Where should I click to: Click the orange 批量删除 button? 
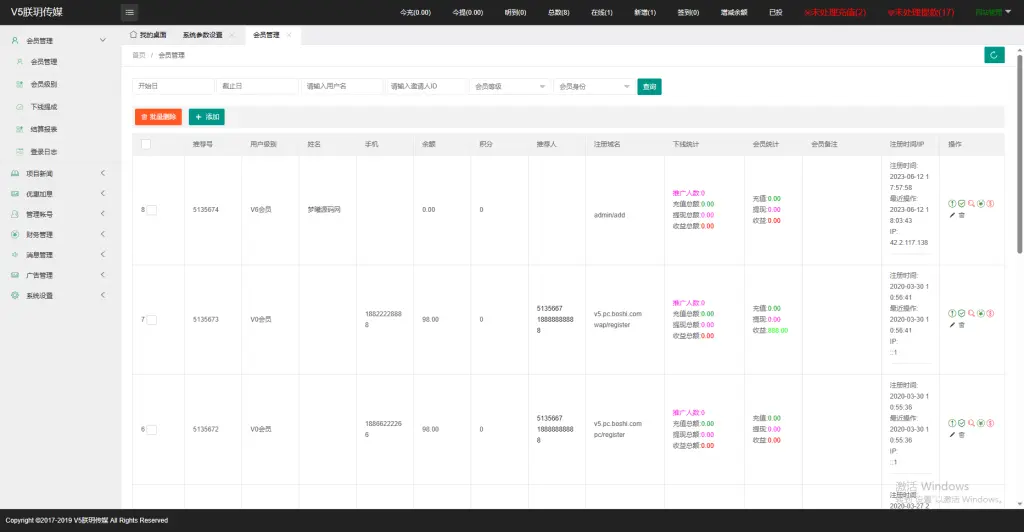(x=158, y=117)
